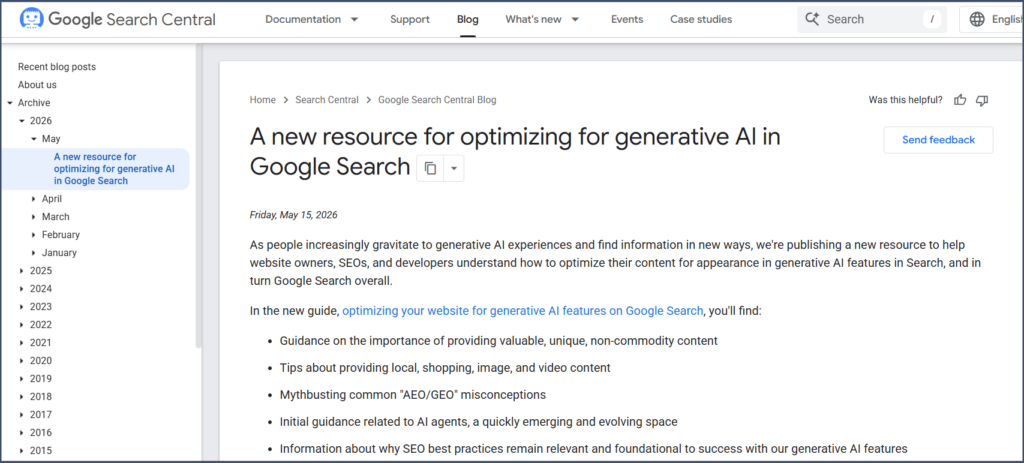Screen dimensions: 1024x463
Task: Click the thumbs up helpful icon
Action: coord(960,100)
